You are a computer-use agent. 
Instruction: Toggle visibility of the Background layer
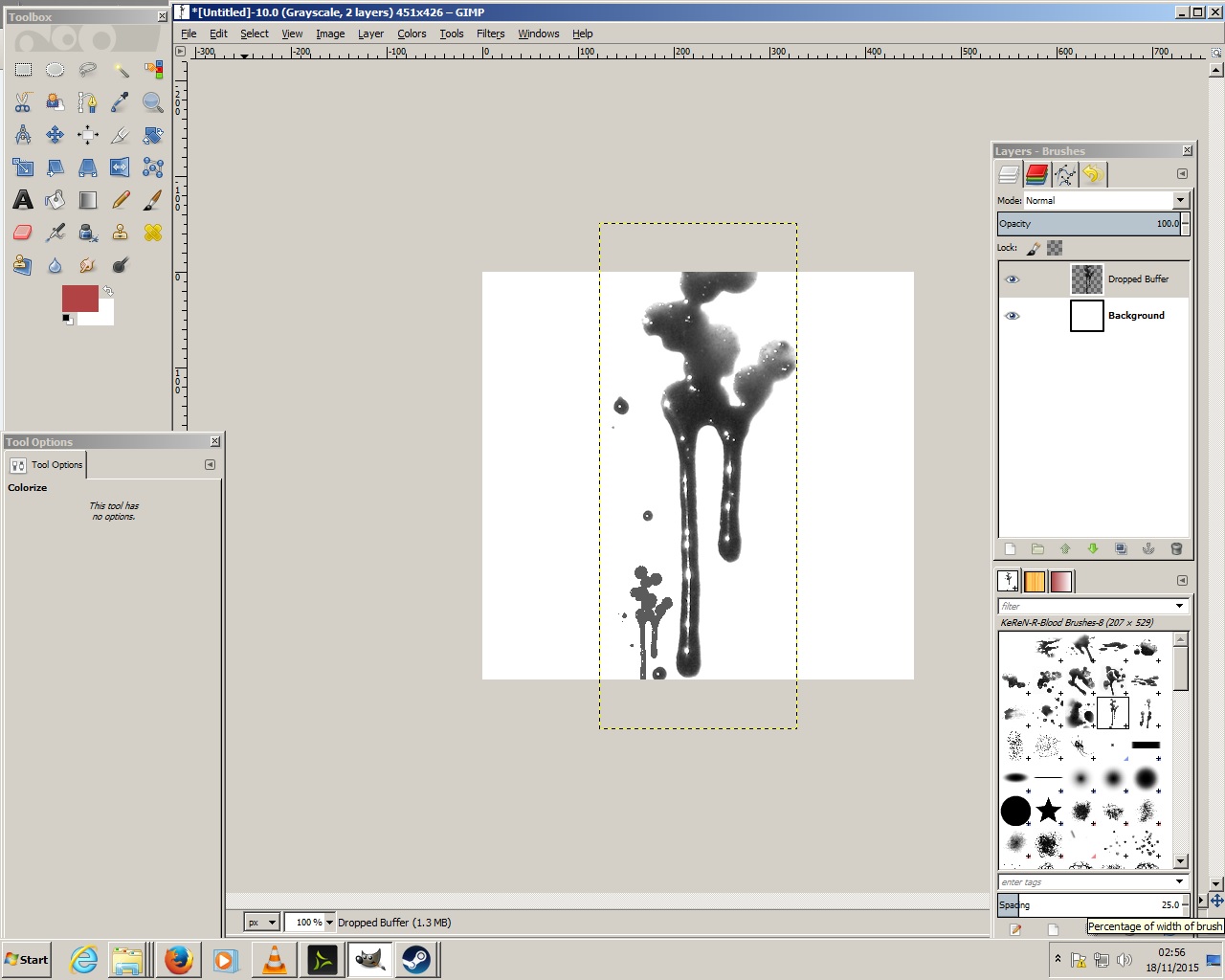(1013, 316)
